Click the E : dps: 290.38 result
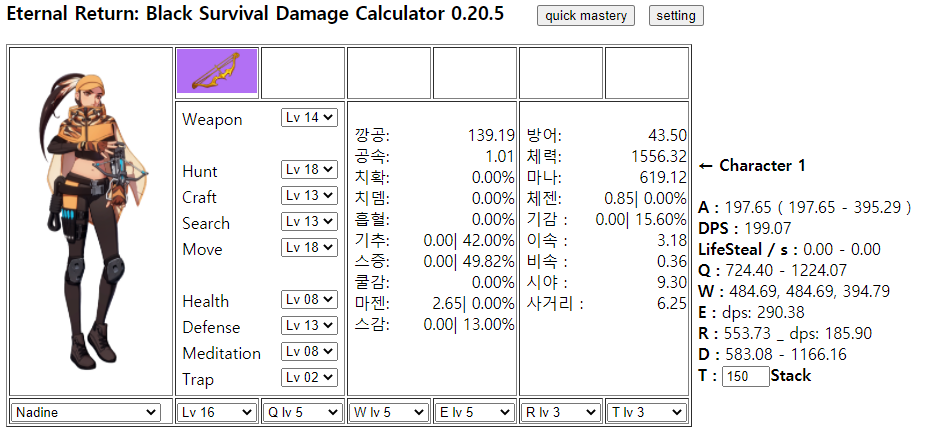 (x=751, y=312)
